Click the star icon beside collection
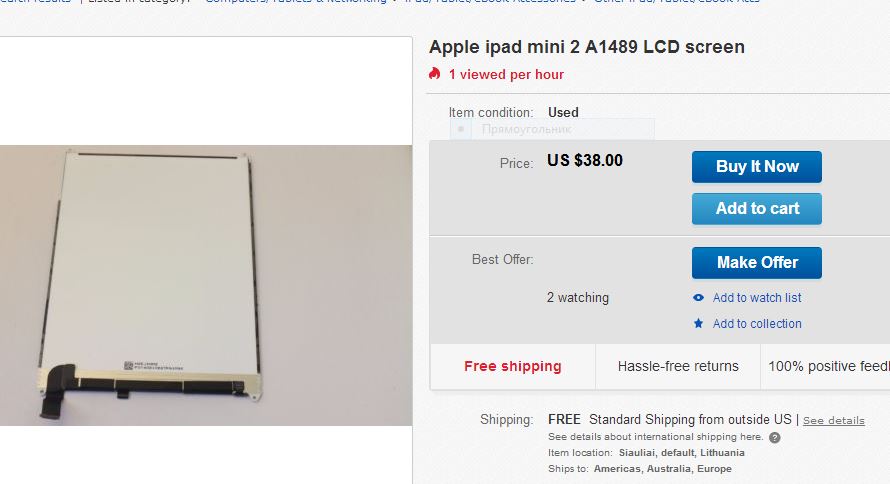Screen dimensions: 890x484 (x=698, y=323)
